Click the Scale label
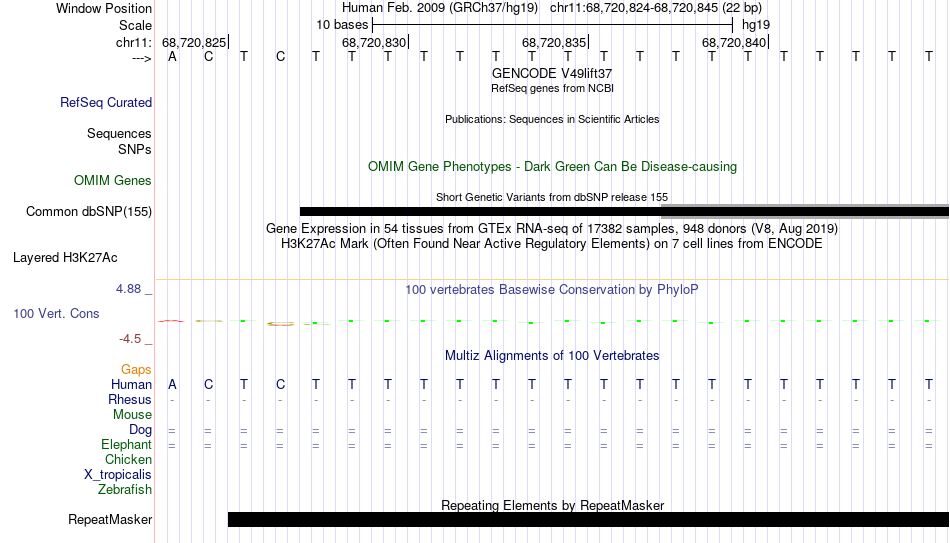This screenshot has width=950, height=543. (x=135, y=25)
